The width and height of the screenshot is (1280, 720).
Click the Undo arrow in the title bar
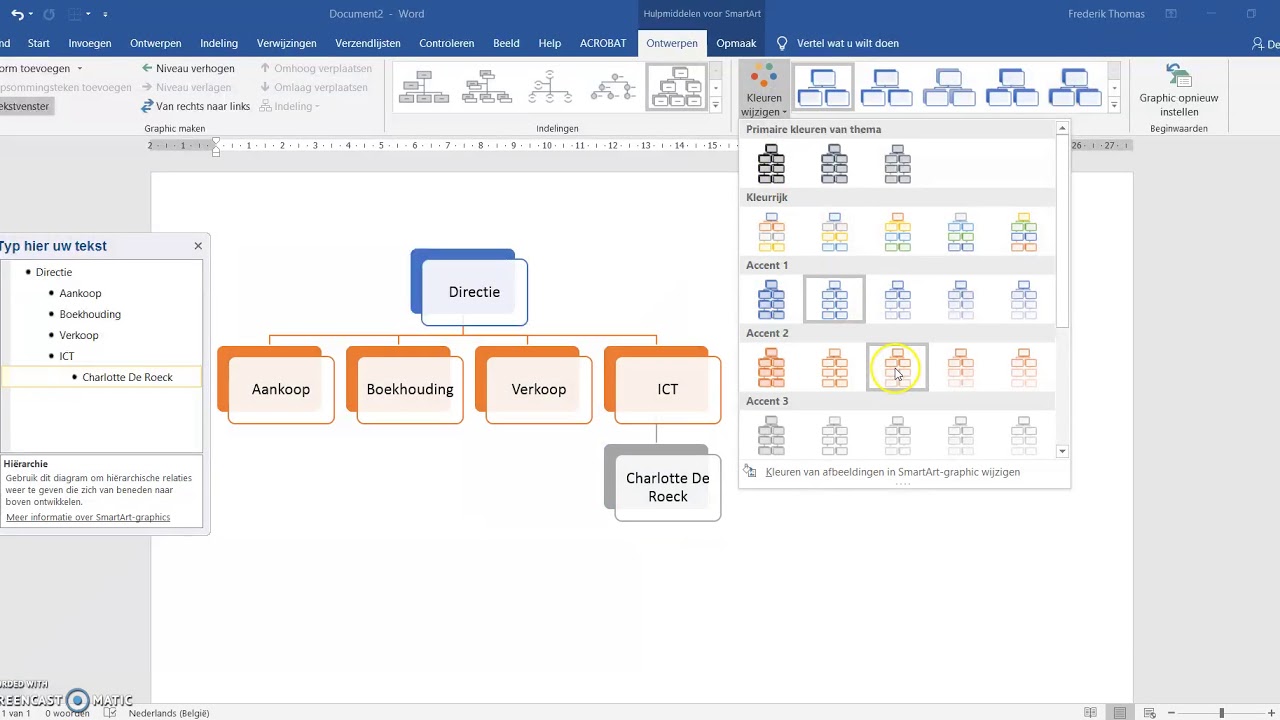[17, 14]
